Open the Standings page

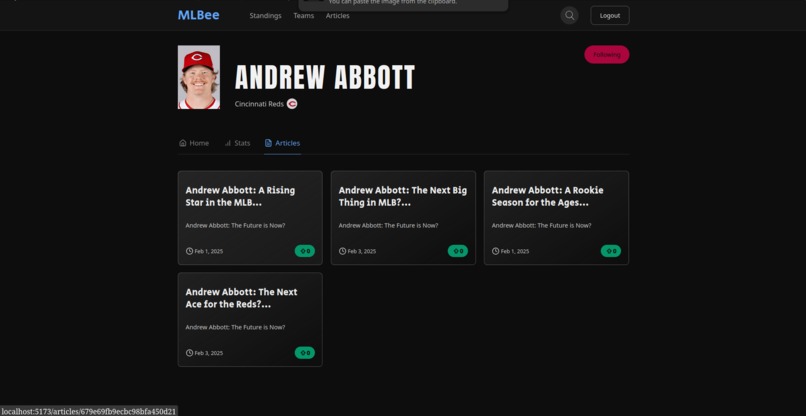[x=265, y=15]
